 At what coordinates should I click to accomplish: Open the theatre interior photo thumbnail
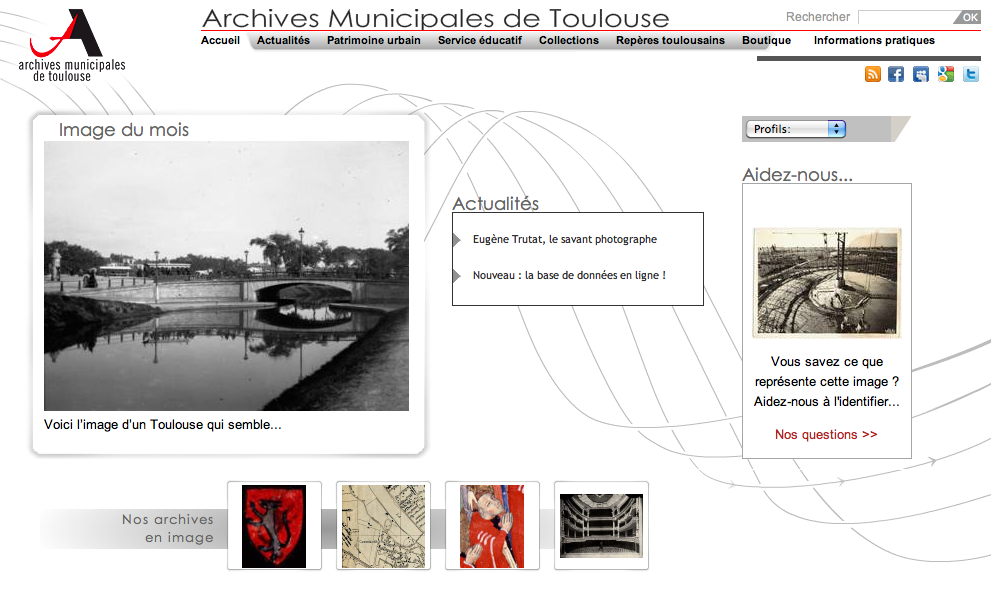[x=601, y=526]
